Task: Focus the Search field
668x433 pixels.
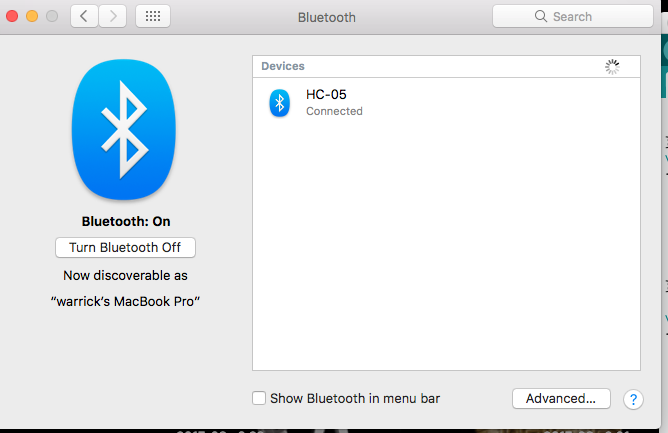Action: 573,16
